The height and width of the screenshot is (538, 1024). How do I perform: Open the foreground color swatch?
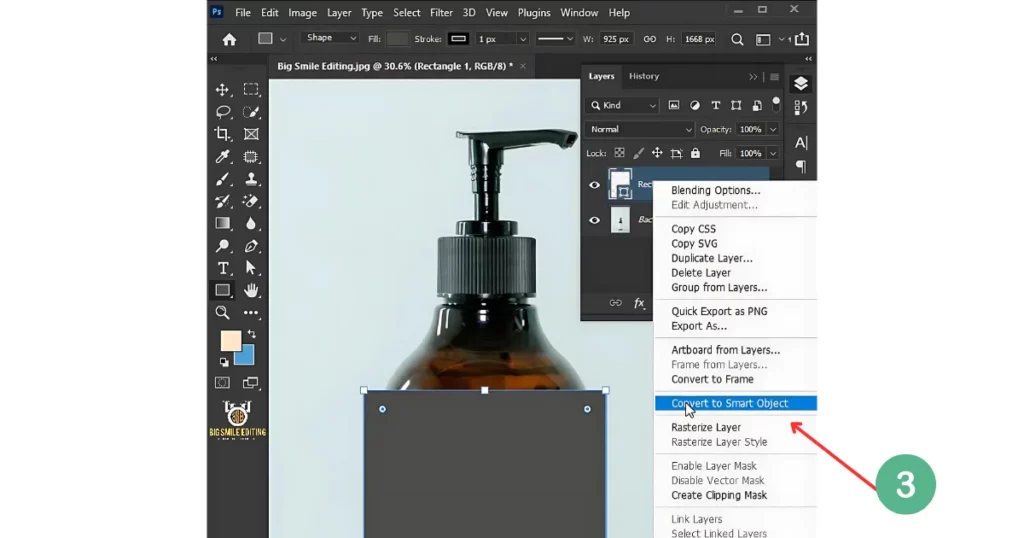click(x=230, y=340)
